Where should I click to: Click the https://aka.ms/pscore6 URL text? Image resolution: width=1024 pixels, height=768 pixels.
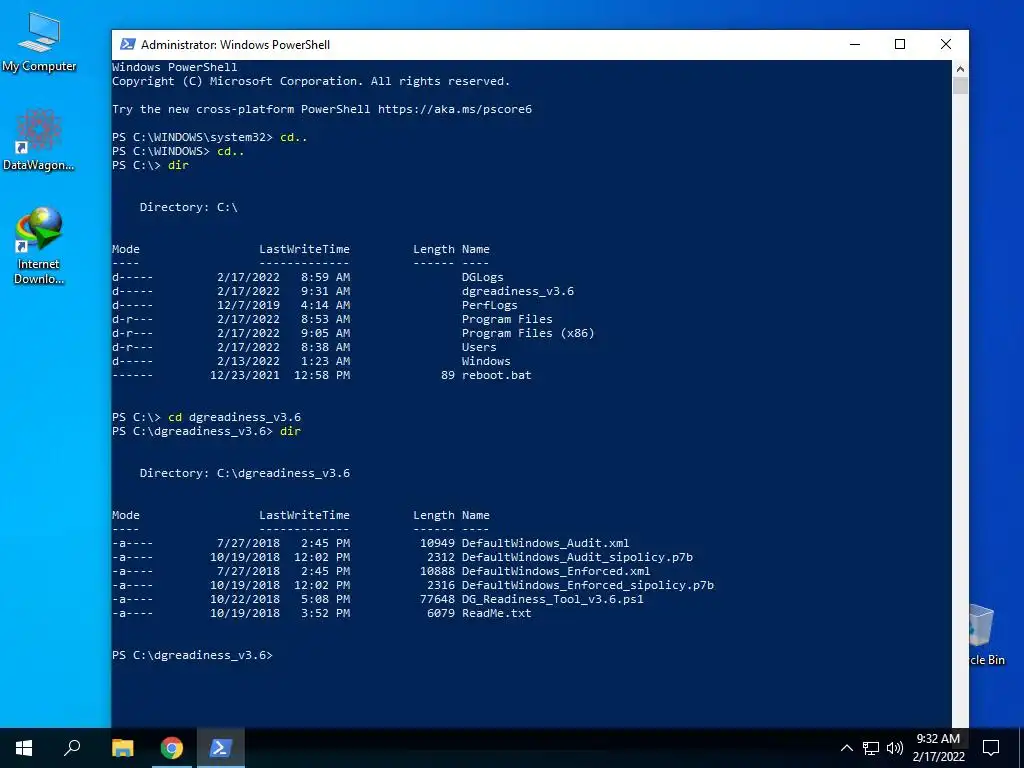pos(455,109)
